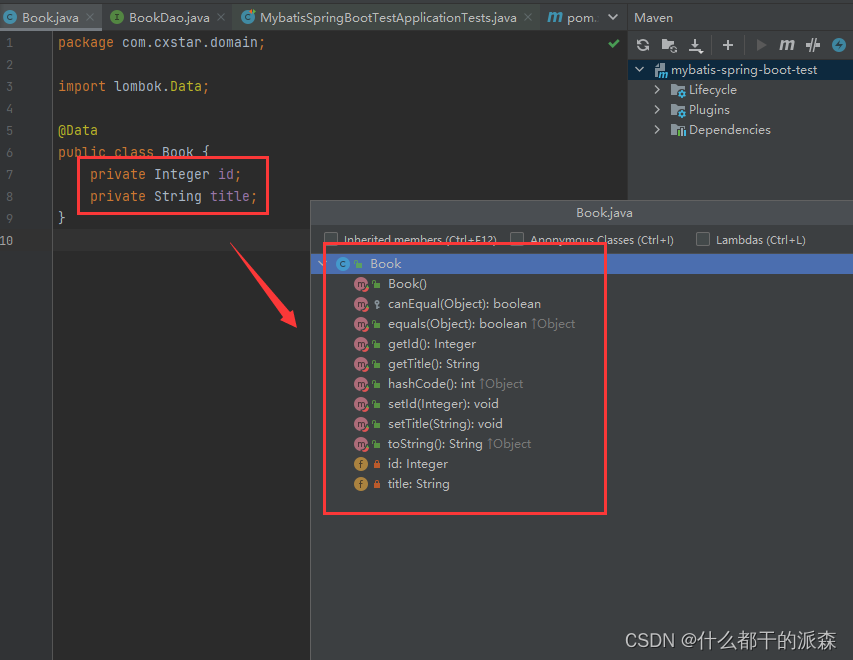The width and height of the screenshot is (853, 660).
Task: Click the Plugins folder icon
Action: tap(678, 110)
